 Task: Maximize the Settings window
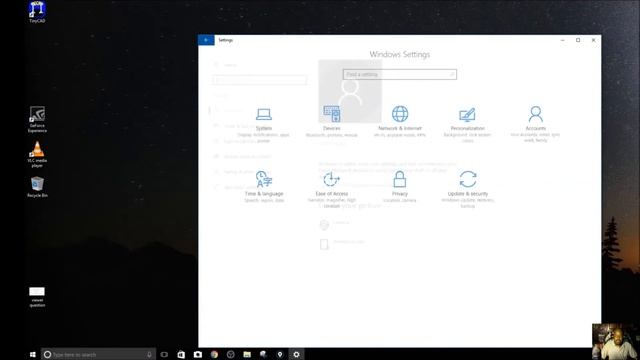578,40
